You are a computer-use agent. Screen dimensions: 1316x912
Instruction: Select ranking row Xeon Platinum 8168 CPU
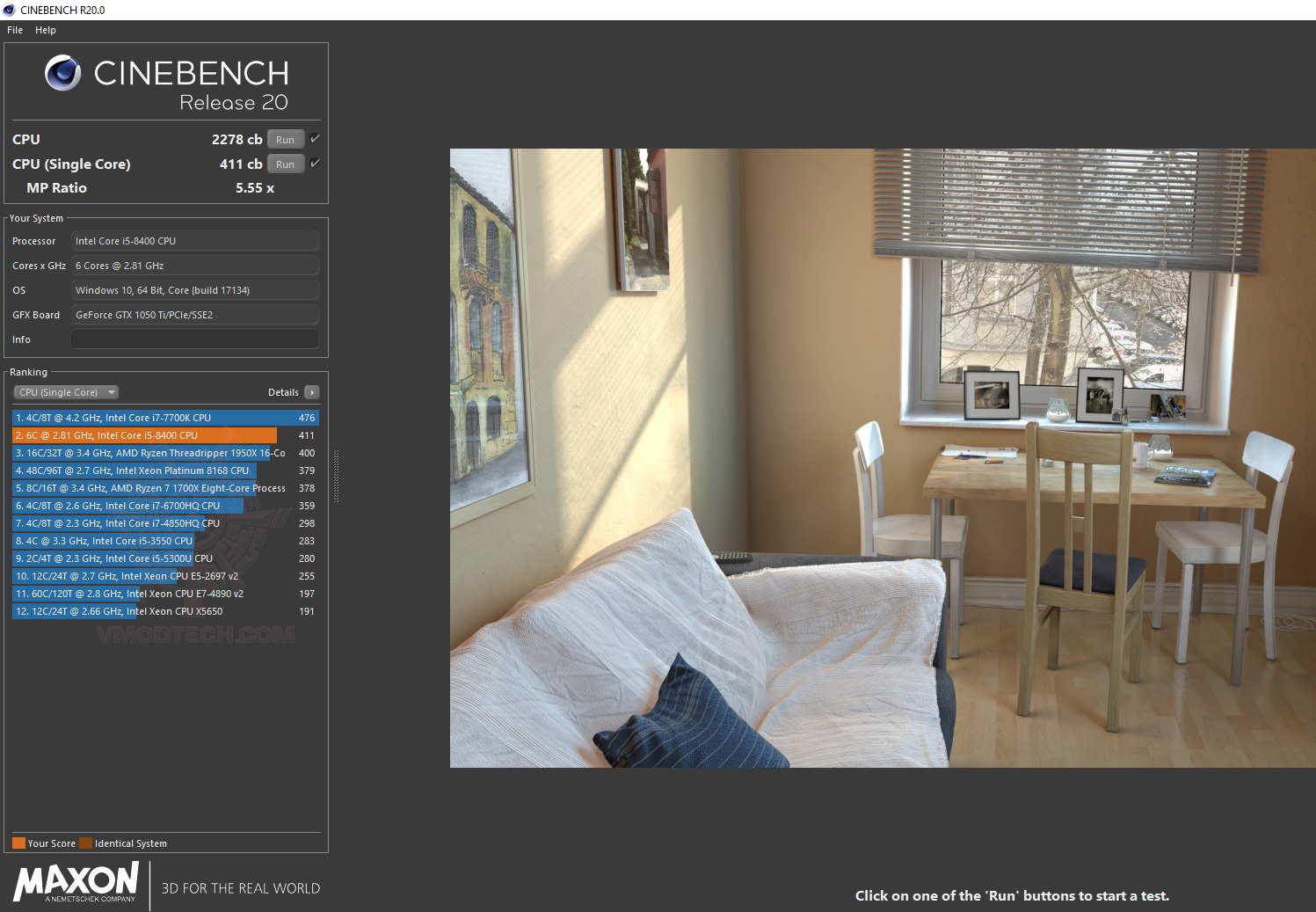click(165, 471)
